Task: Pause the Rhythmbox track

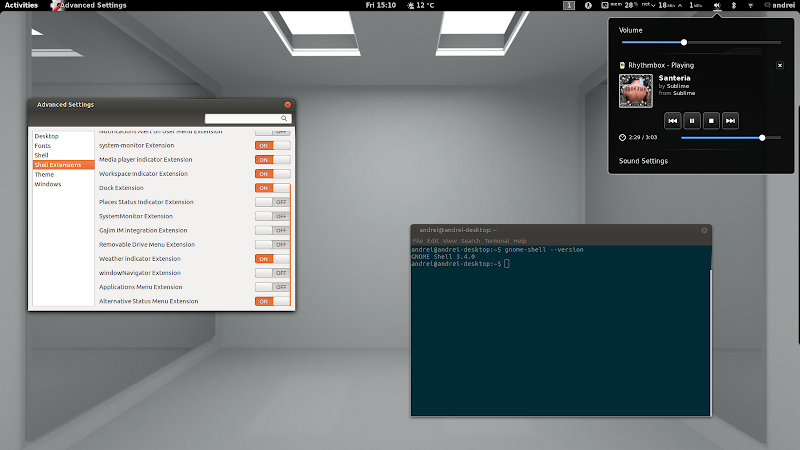Action: coord(692,121)
